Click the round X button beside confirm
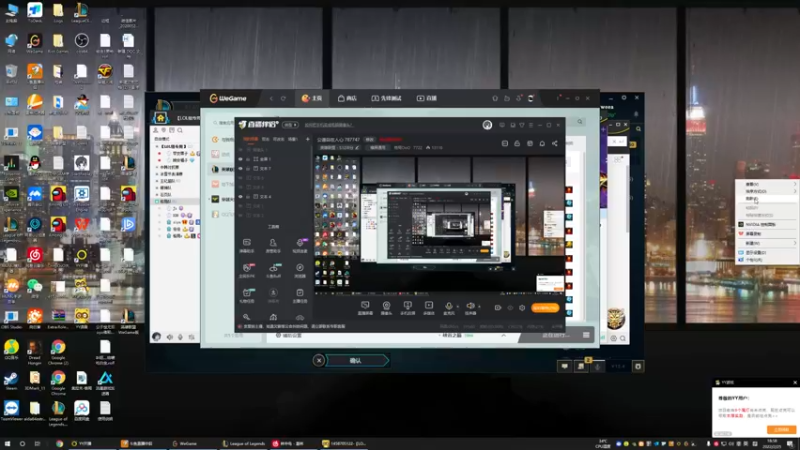This screenshot has height=450, width=800. coord(319,361)
